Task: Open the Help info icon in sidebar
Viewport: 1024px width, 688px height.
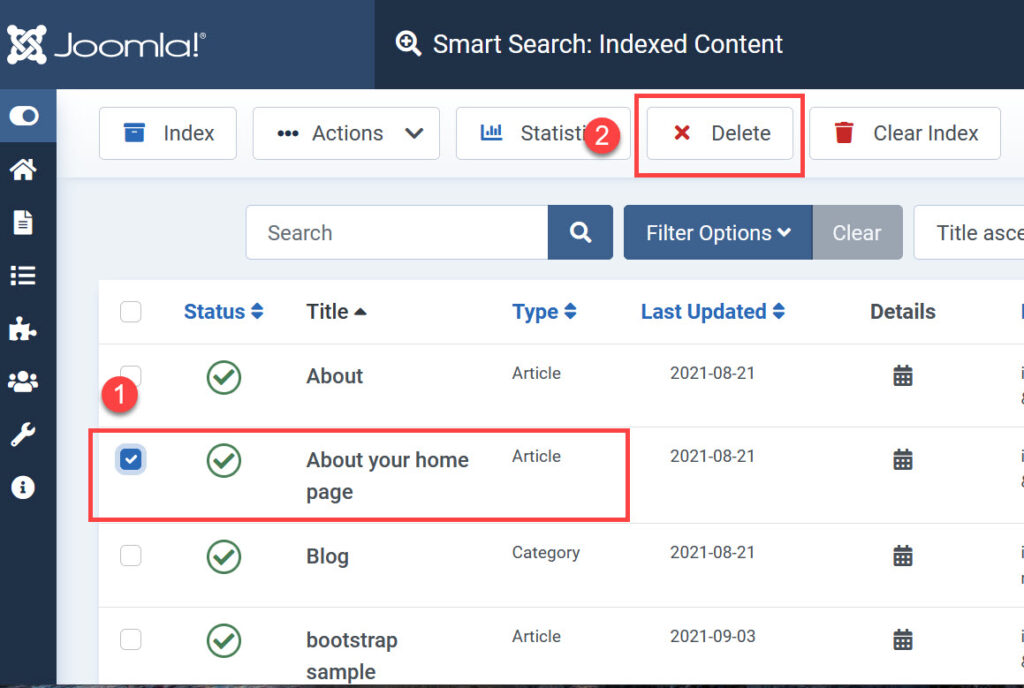Action: (23, 487)
